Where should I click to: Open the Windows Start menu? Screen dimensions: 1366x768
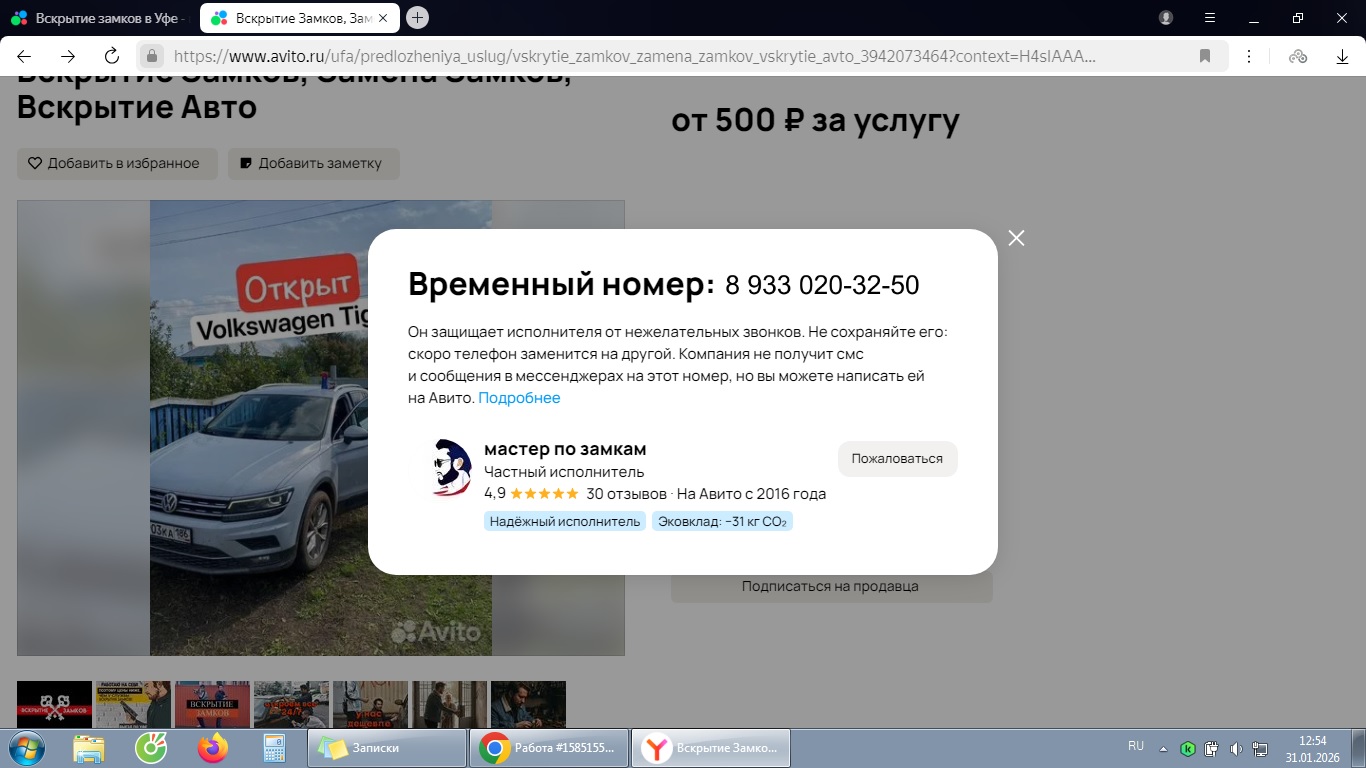[26, 748]
